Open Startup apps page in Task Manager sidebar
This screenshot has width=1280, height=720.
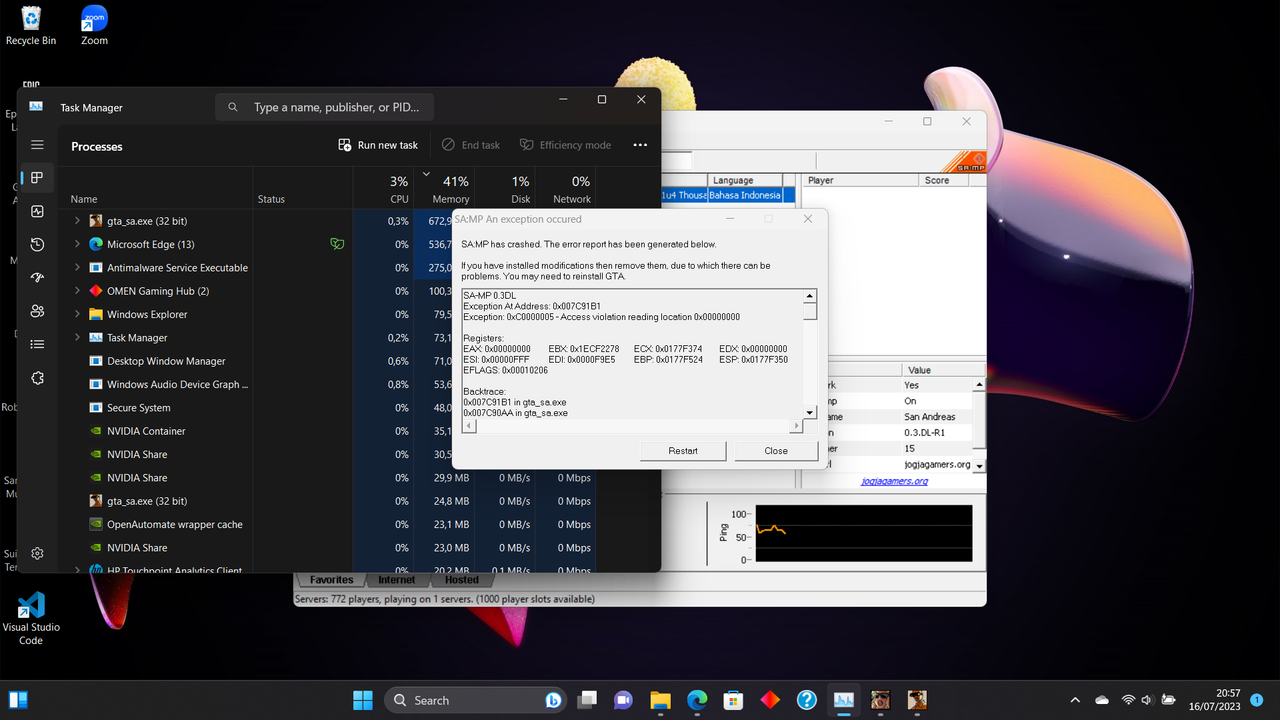coord(37,277)
